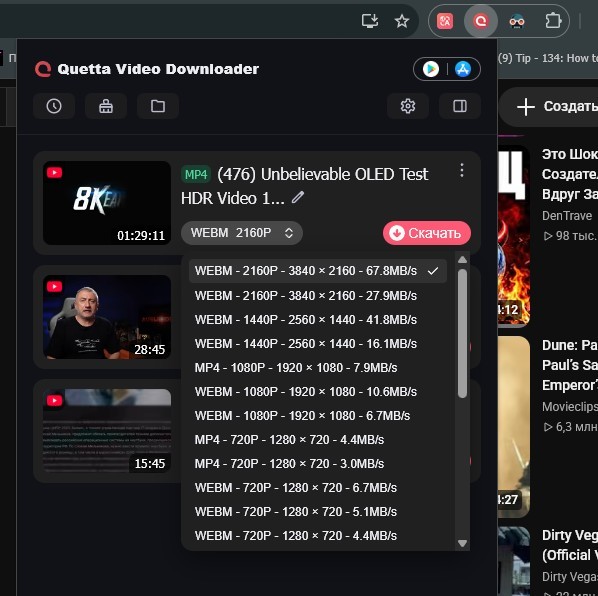Click YouTube badge on 28:45 thumbnail
598x596 pixels.
point(55,286)
